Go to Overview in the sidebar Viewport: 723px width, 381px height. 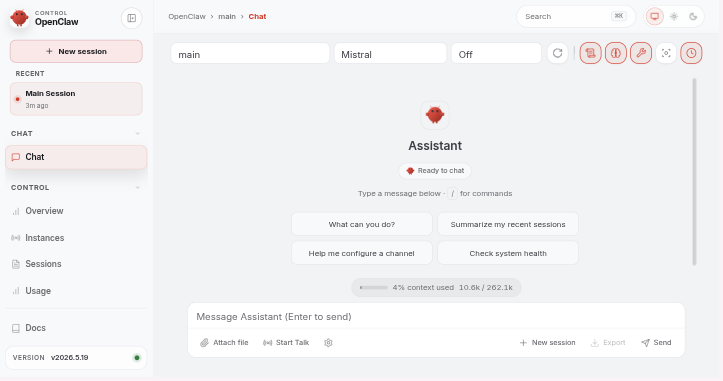(x=76, y=211)
